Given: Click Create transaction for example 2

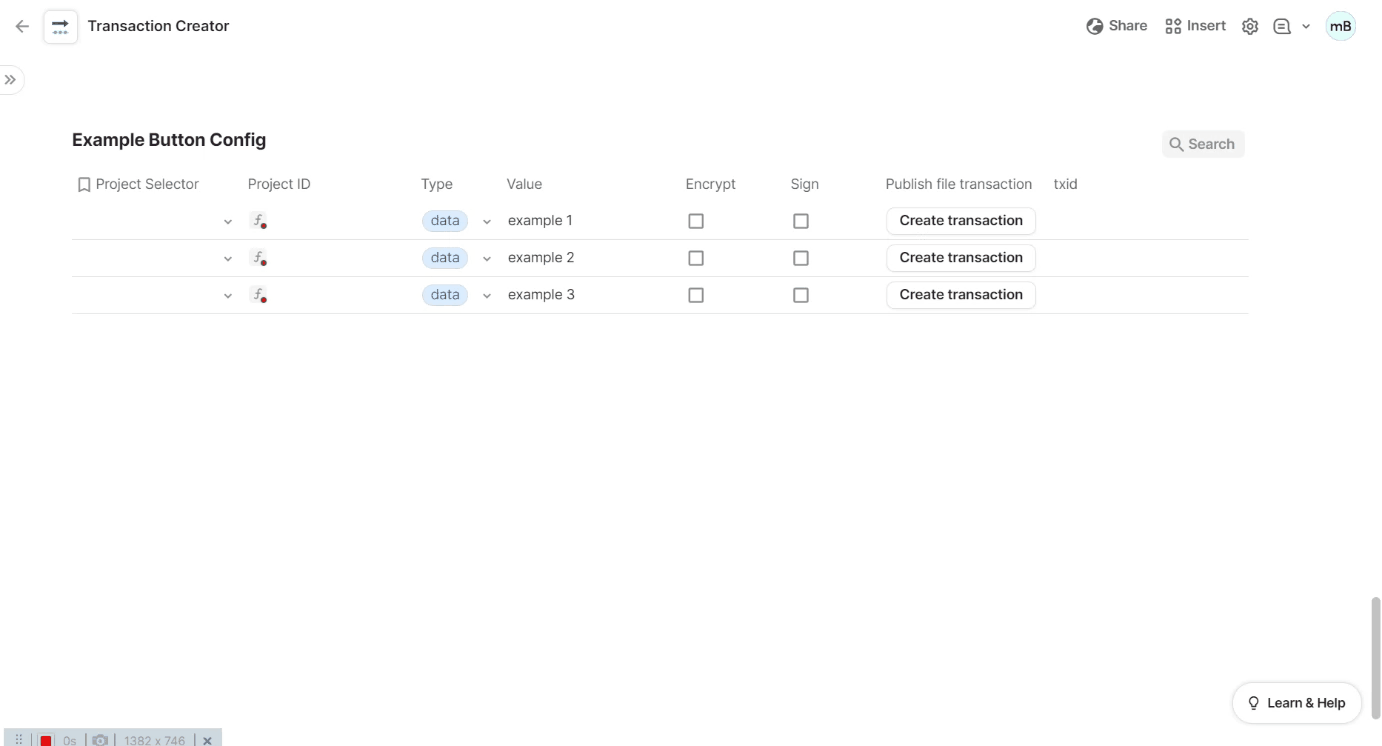Looking at the screenshot, I should 959,257.
